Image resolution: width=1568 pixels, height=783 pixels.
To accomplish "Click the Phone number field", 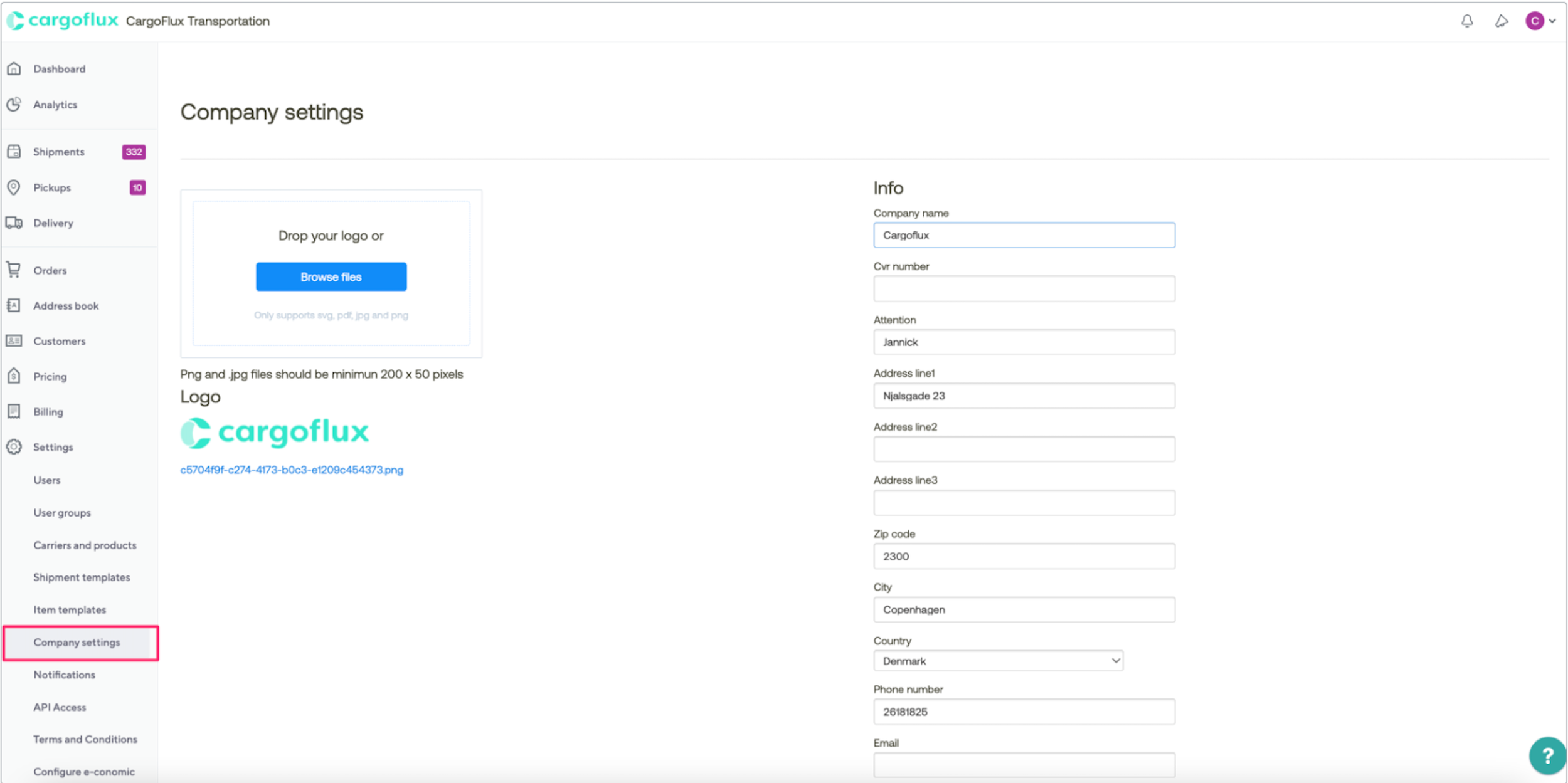I will click(1024, 712).
